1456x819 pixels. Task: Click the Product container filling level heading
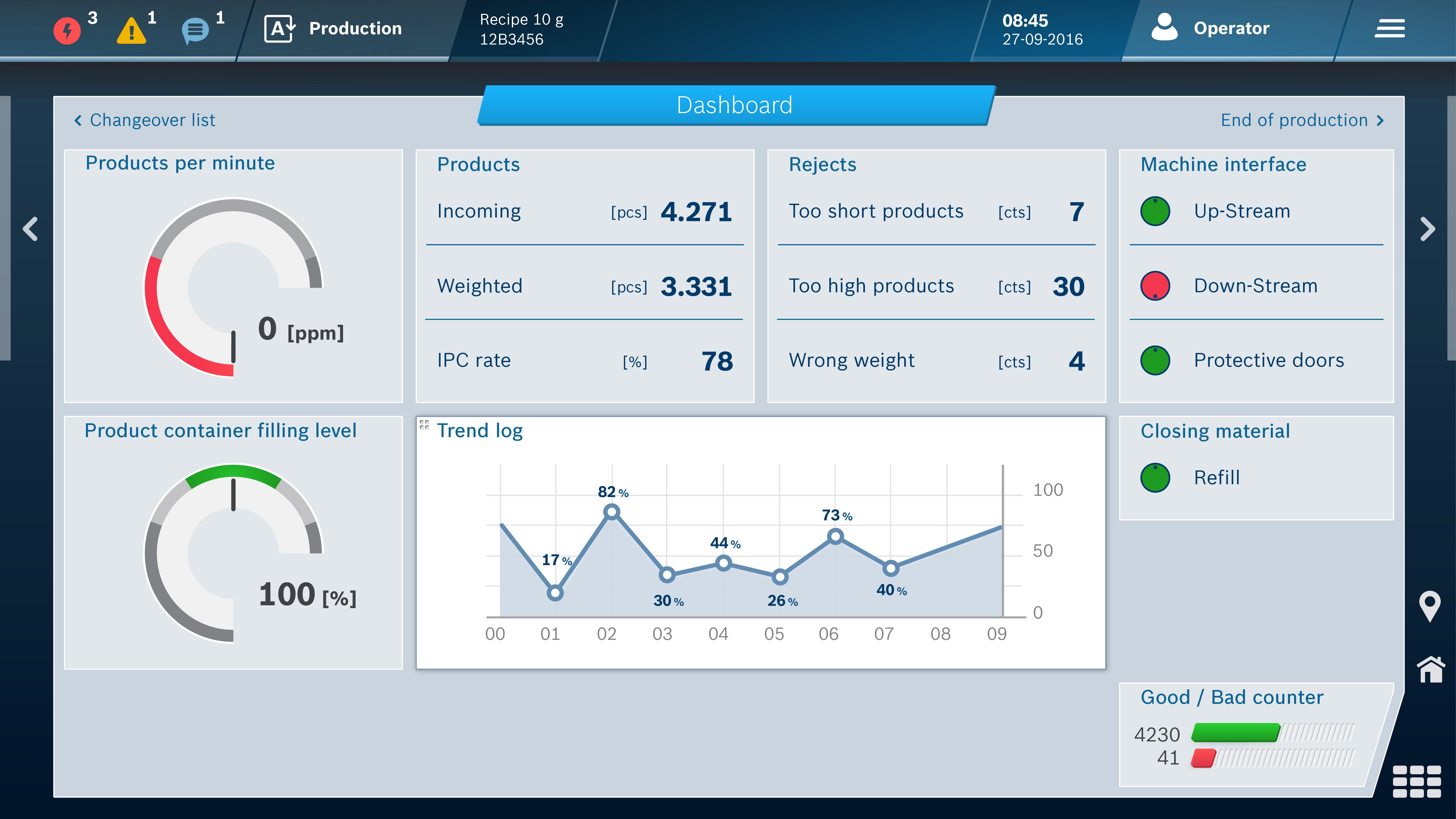(x=220, y=430)
